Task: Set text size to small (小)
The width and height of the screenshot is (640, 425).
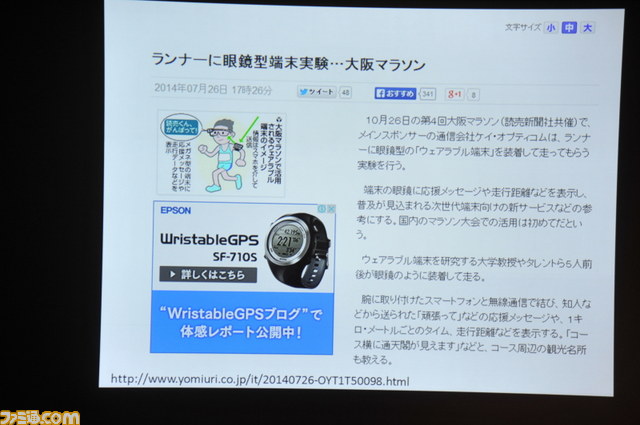Action: (x=551, y=28)
